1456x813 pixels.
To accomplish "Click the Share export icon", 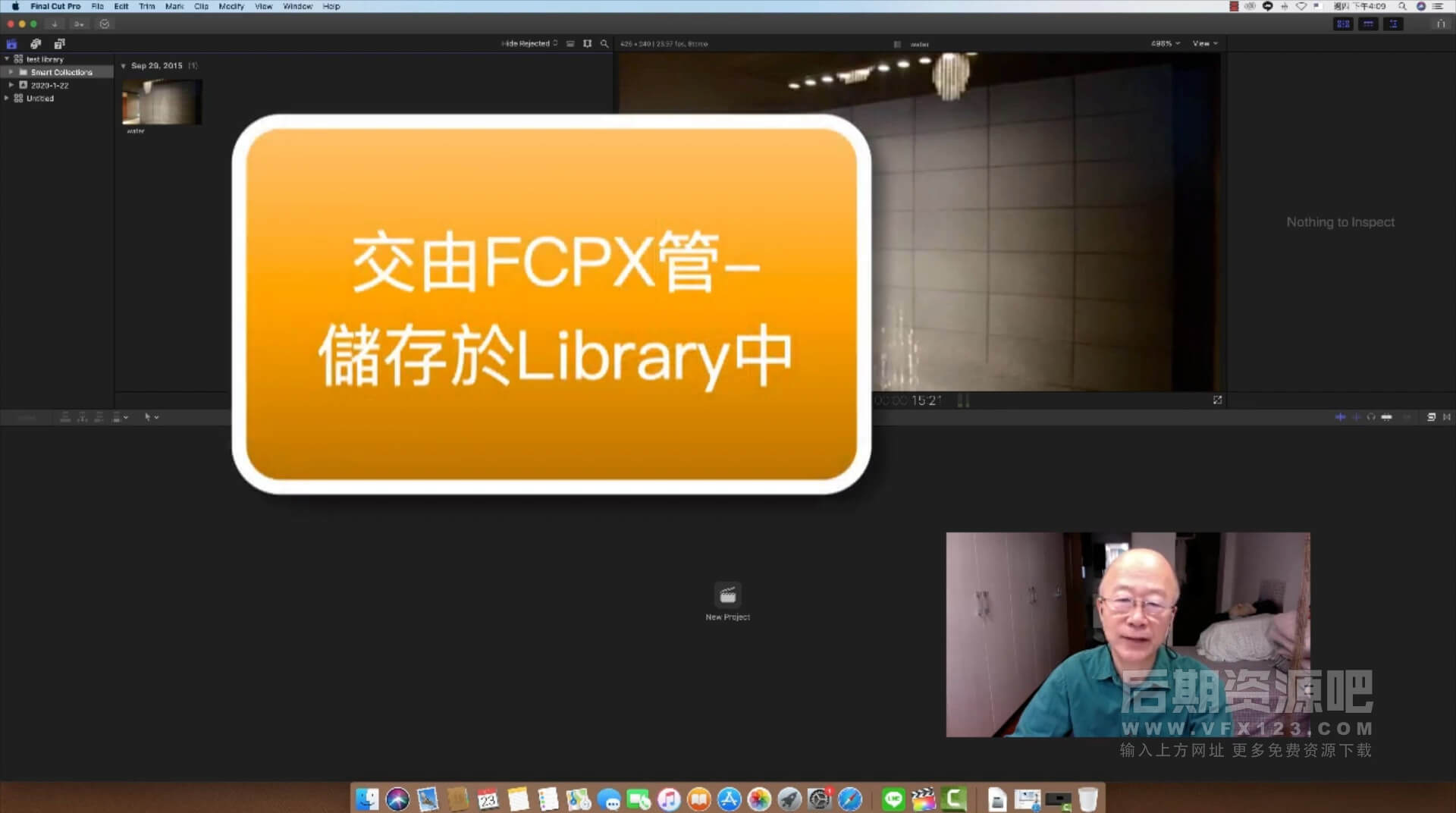I will click(1440, 24).
